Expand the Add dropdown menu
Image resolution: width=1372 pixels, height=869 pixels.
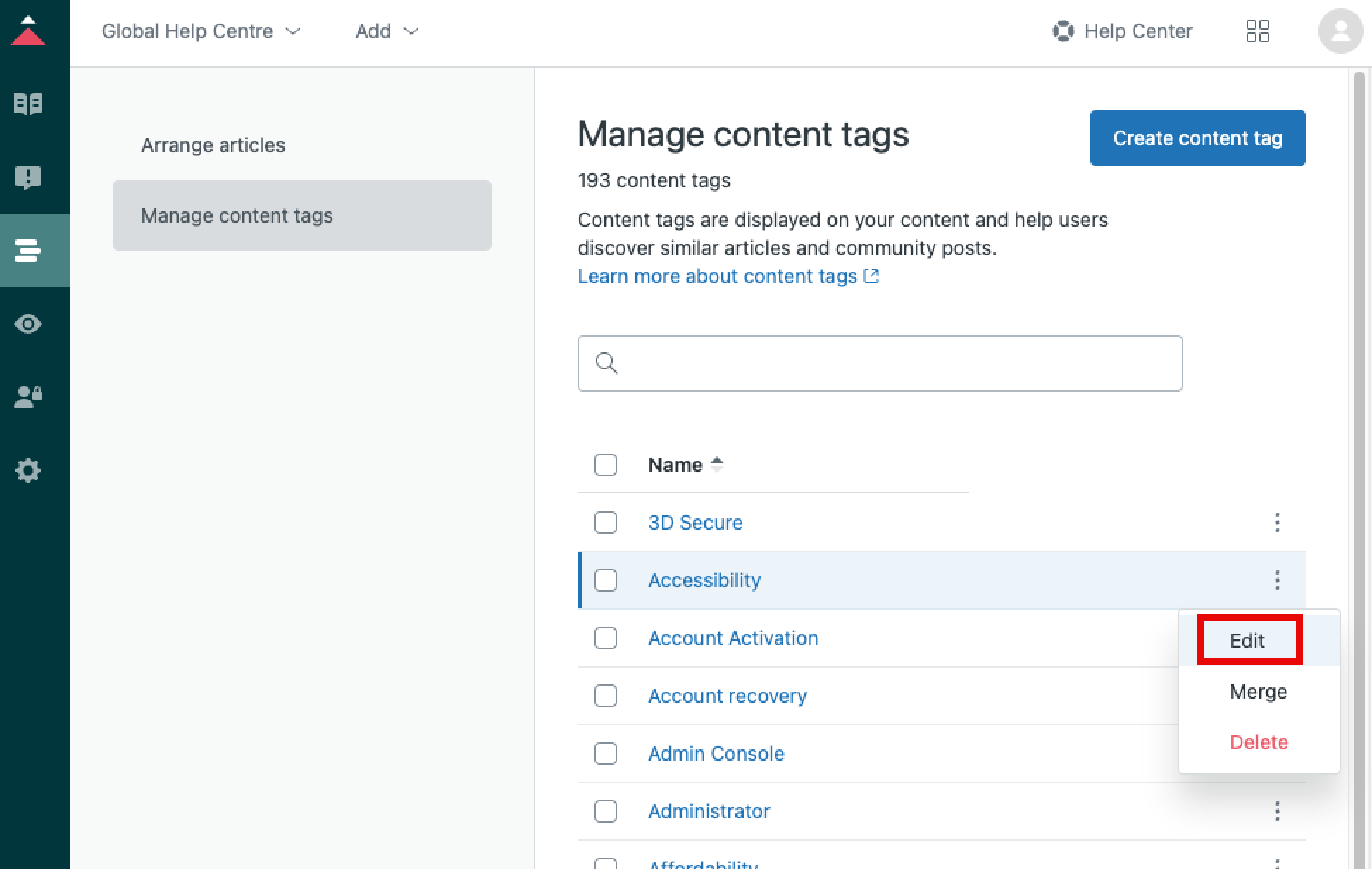coord(386,31)
